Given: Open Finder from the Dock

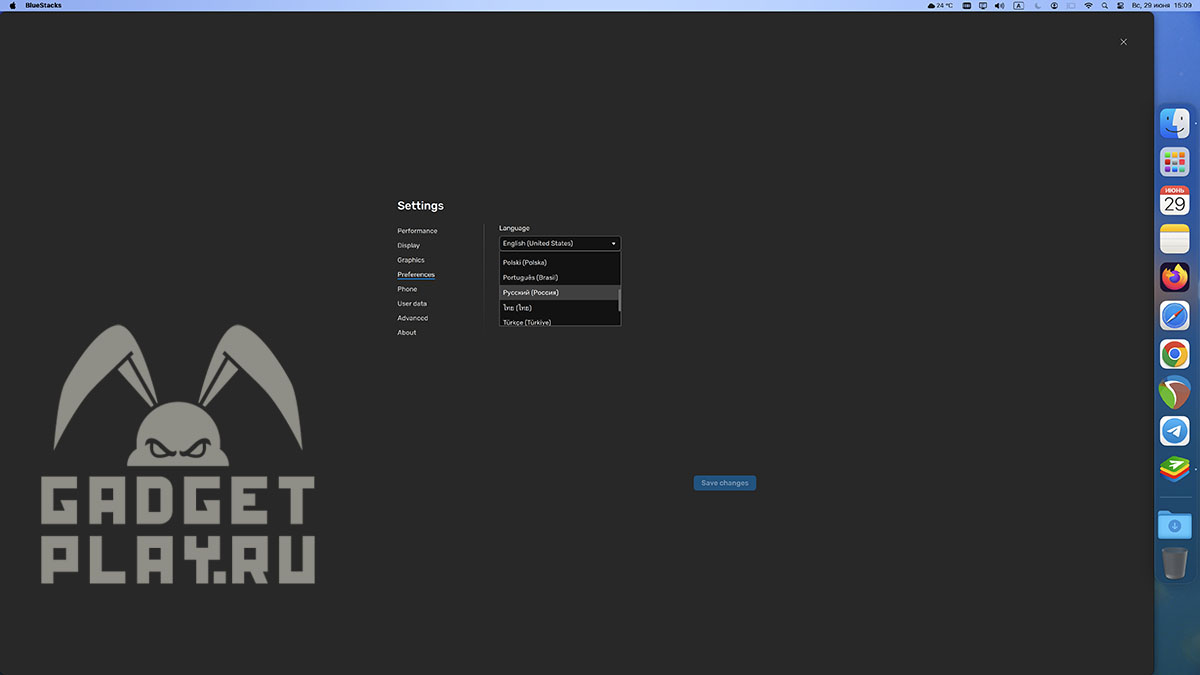Looking at the screenshot, I should point(1174,124).
